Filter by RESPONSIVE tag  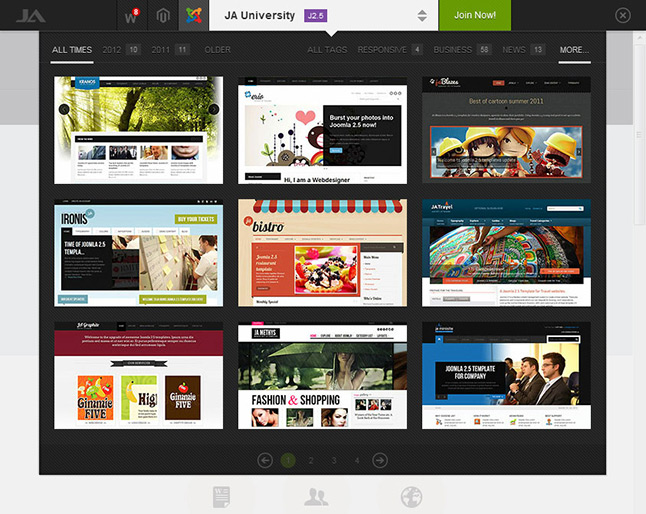coord(390,50)
